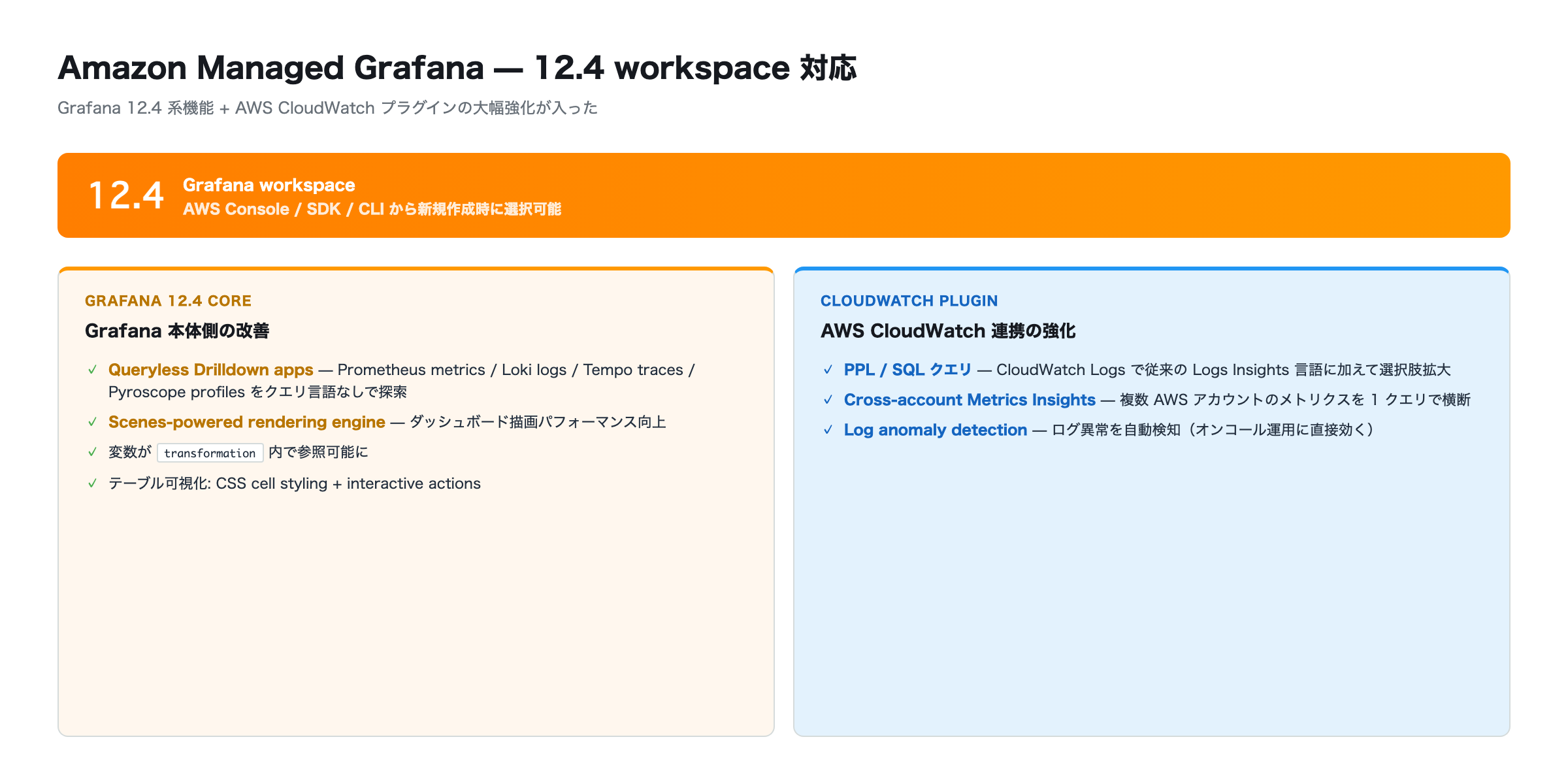This screenshot has width=1568, height=784.
Task: Click the checkmark beside PPL / SQL クエリ
Action: 828,370
